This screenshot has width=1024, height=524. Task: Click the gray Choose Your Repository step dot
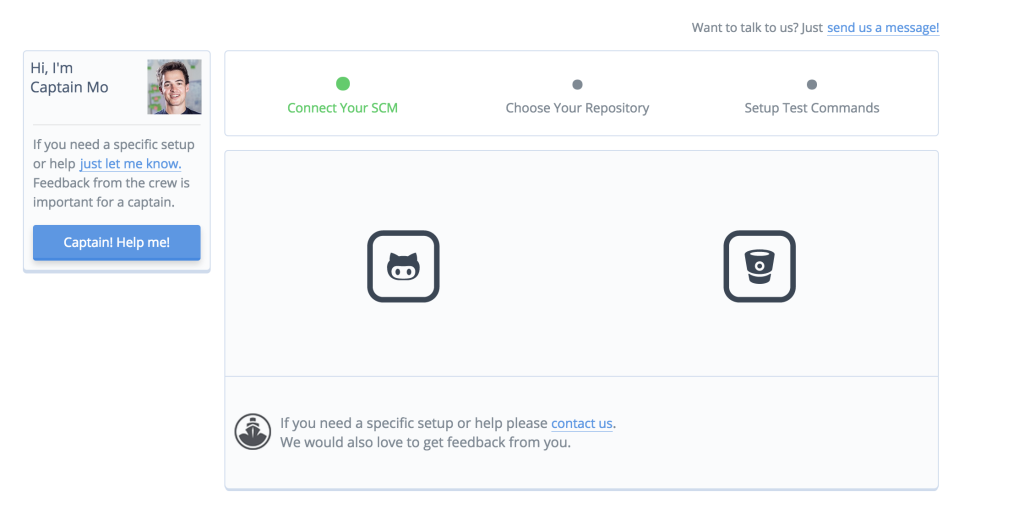click(x=577, y=85)
